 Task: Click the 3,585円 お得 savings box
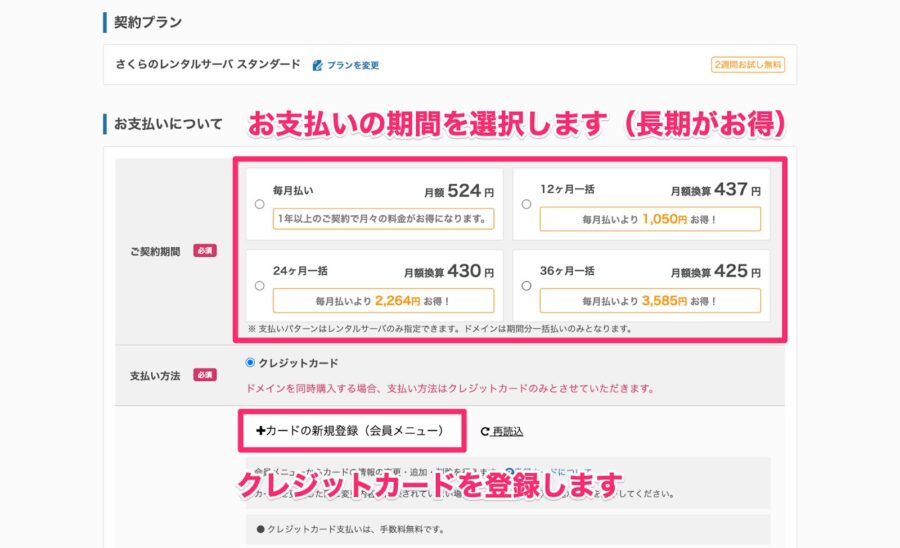650,301
